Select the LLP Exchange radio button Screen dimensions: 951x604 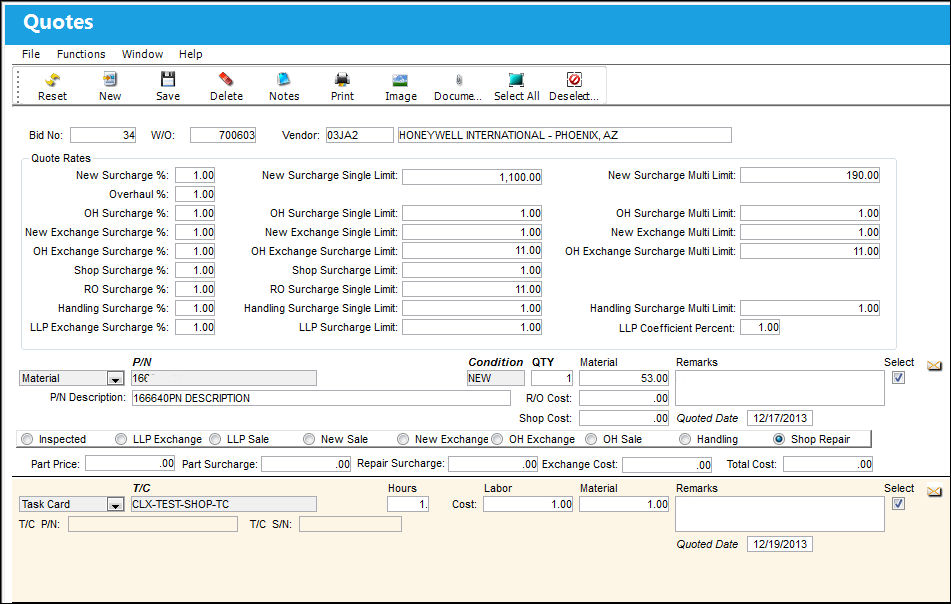[x=121, y=439]
